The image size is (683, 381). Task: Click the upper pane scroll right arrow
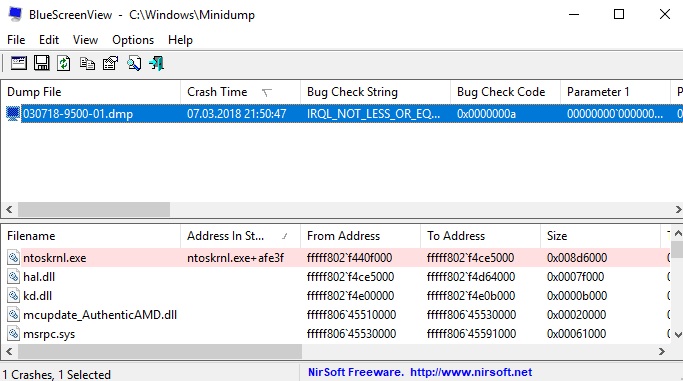point(678,209)
